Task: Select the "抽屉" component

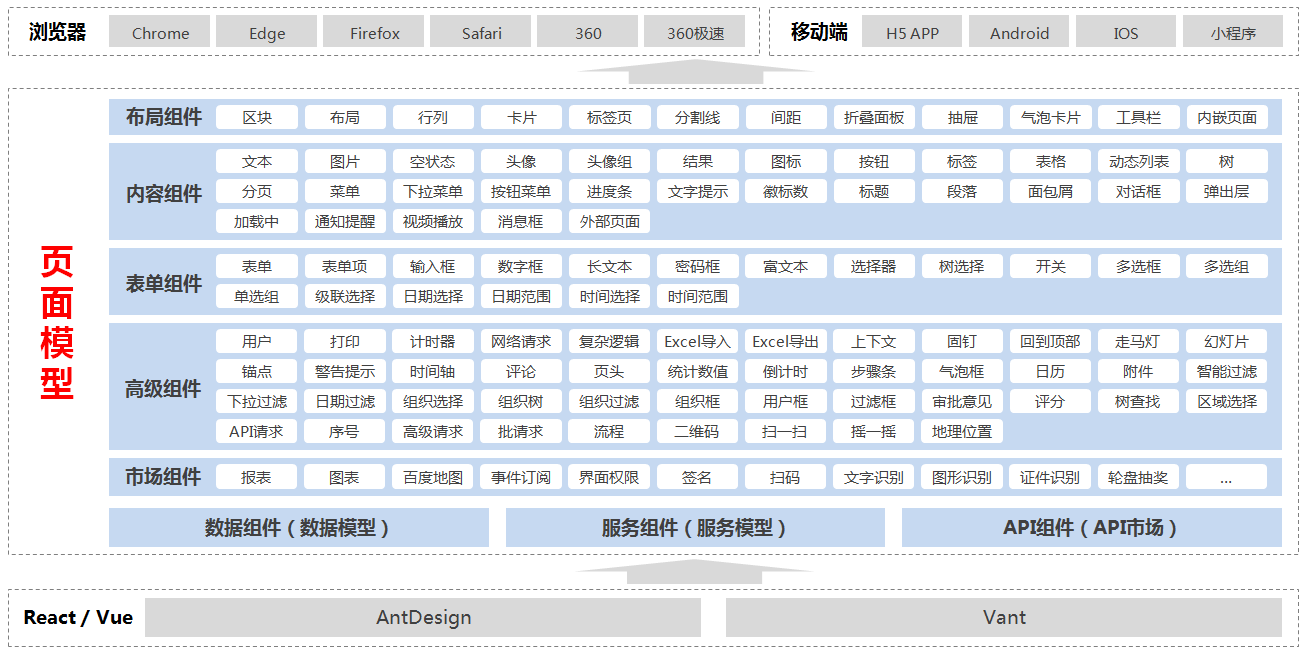Action: pyautogui.click(x=962, y=117)
